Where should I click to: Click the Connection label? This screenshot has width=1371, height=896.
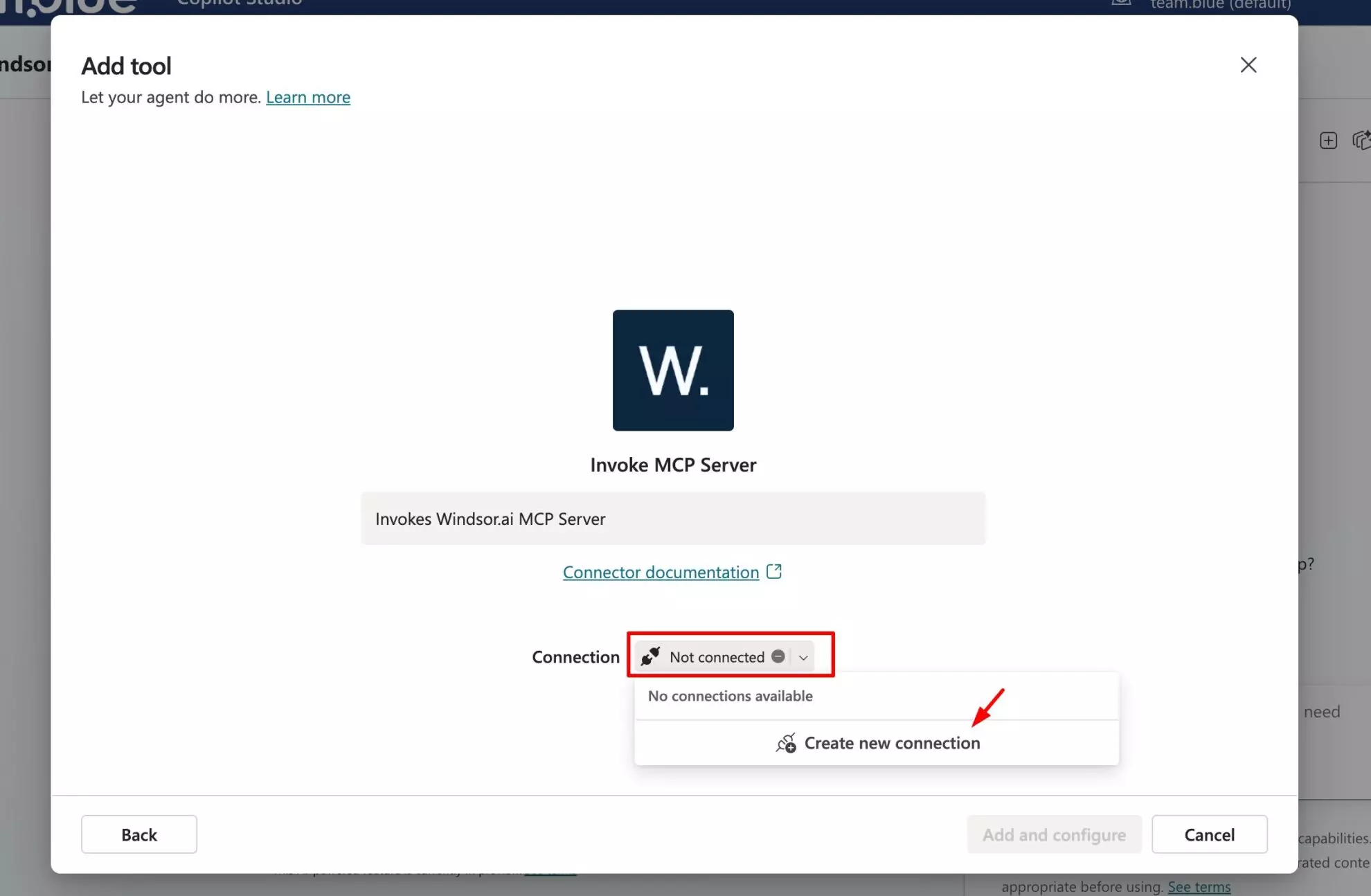coord(575,657)
